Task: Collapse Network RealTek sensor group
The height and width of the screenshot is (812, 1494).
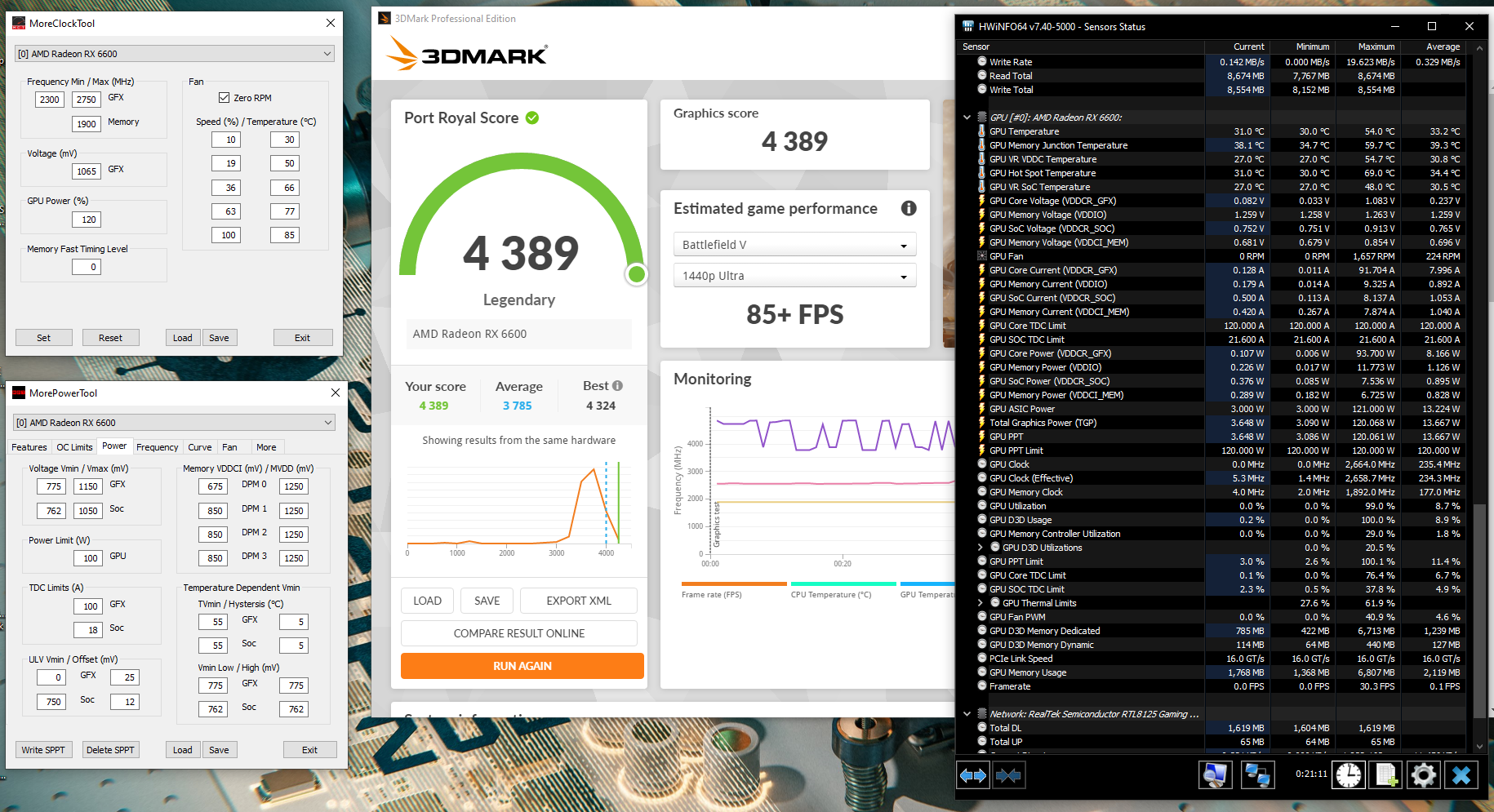Action: click(x=967, y=714)
